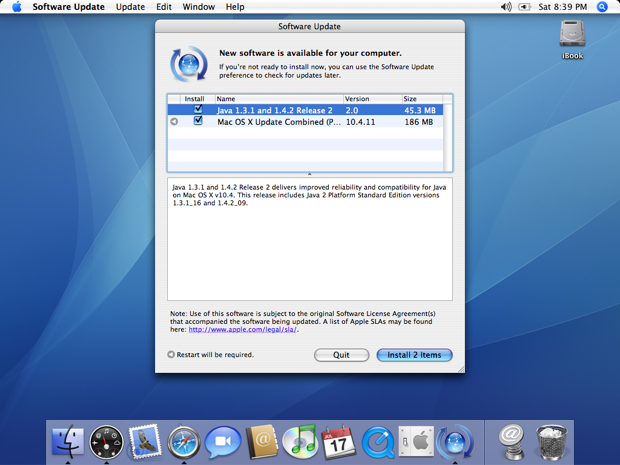Open the iBook hard drive icon
620x465 pixels.
572,39
